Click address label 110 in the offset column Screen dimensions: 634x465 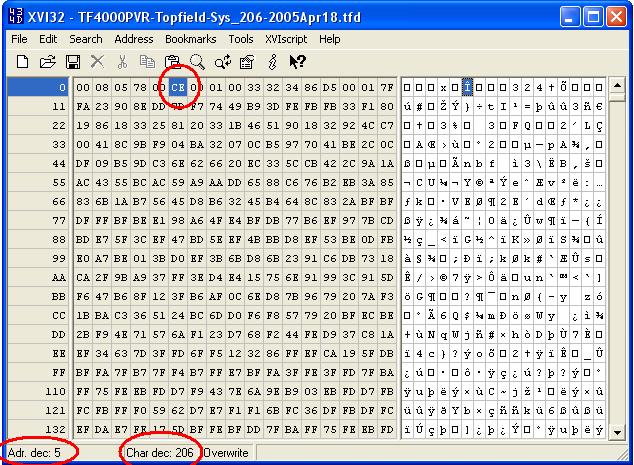[x=38, y=391]
